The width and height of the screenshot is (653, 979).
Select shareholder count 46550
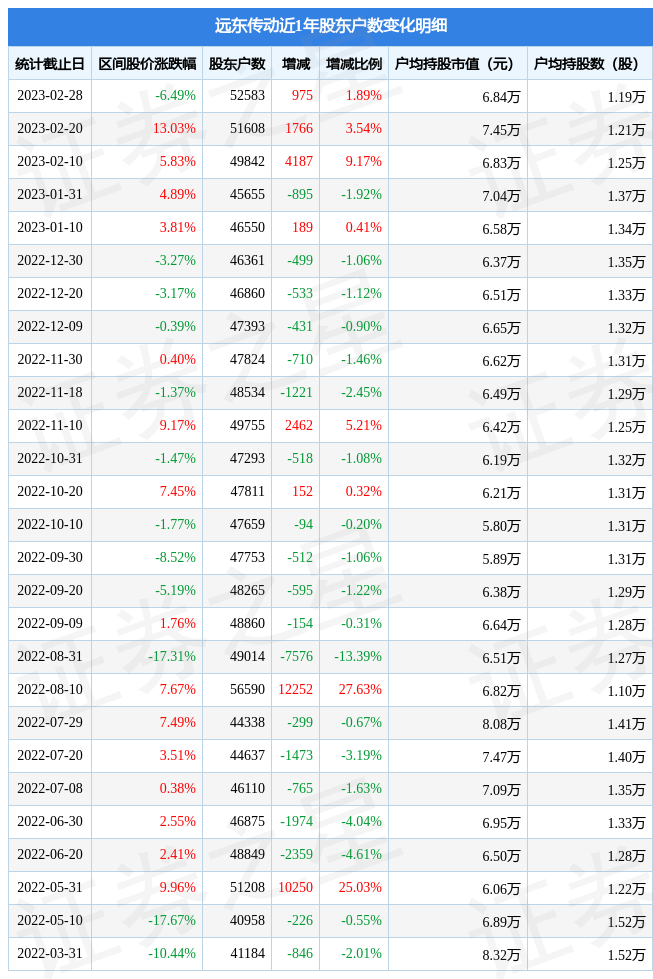(x=247, y=228)
